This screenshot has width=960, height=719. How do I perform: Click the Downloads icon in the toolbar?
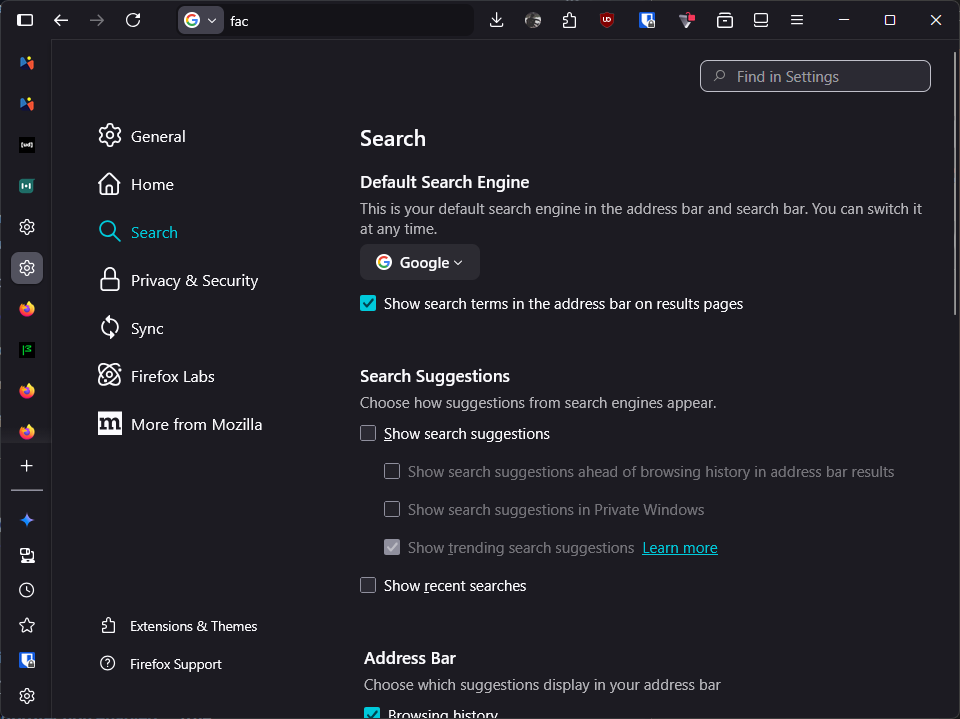(x=496, y=20)
